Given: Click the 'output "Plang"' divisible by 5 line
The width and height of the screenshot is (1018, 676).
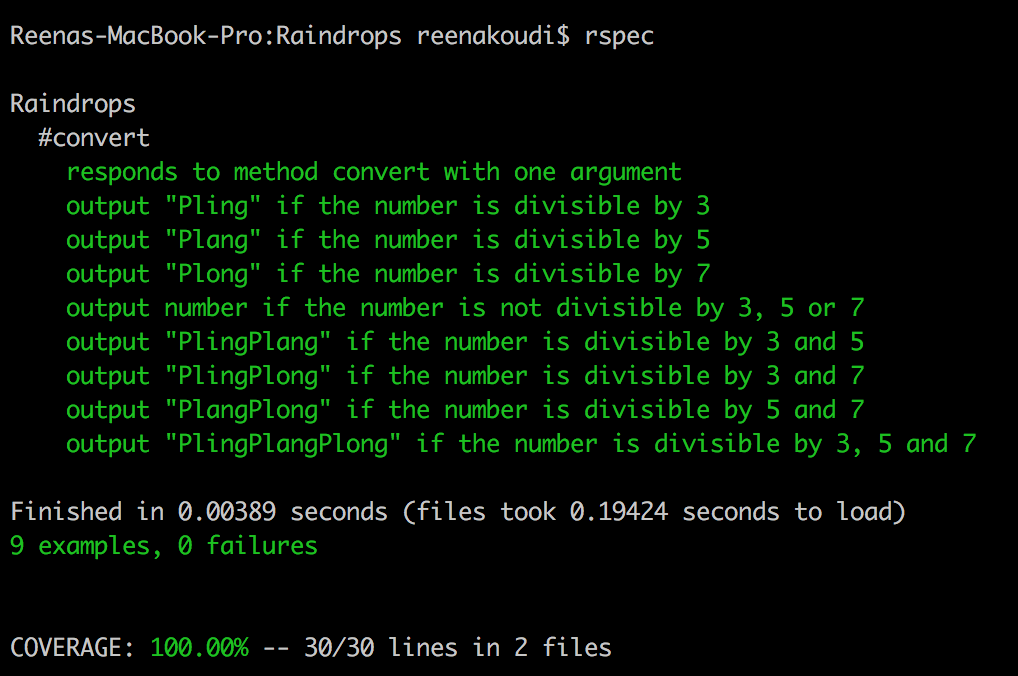Looking at the screenshot, I should pyautogui.click(x=388, y=240).
